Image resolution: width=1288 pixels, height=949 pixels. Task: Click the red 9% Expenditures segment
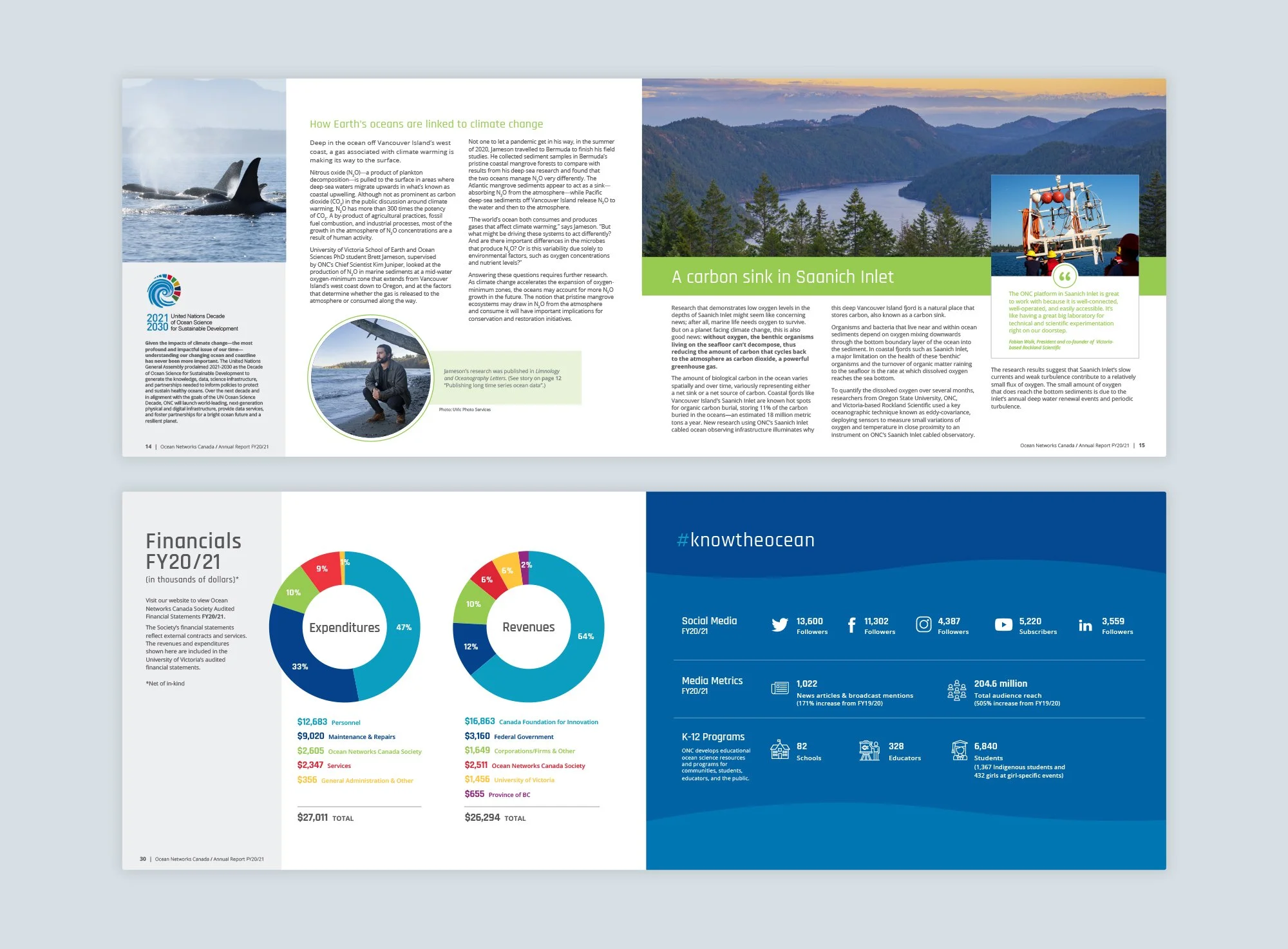323,570
